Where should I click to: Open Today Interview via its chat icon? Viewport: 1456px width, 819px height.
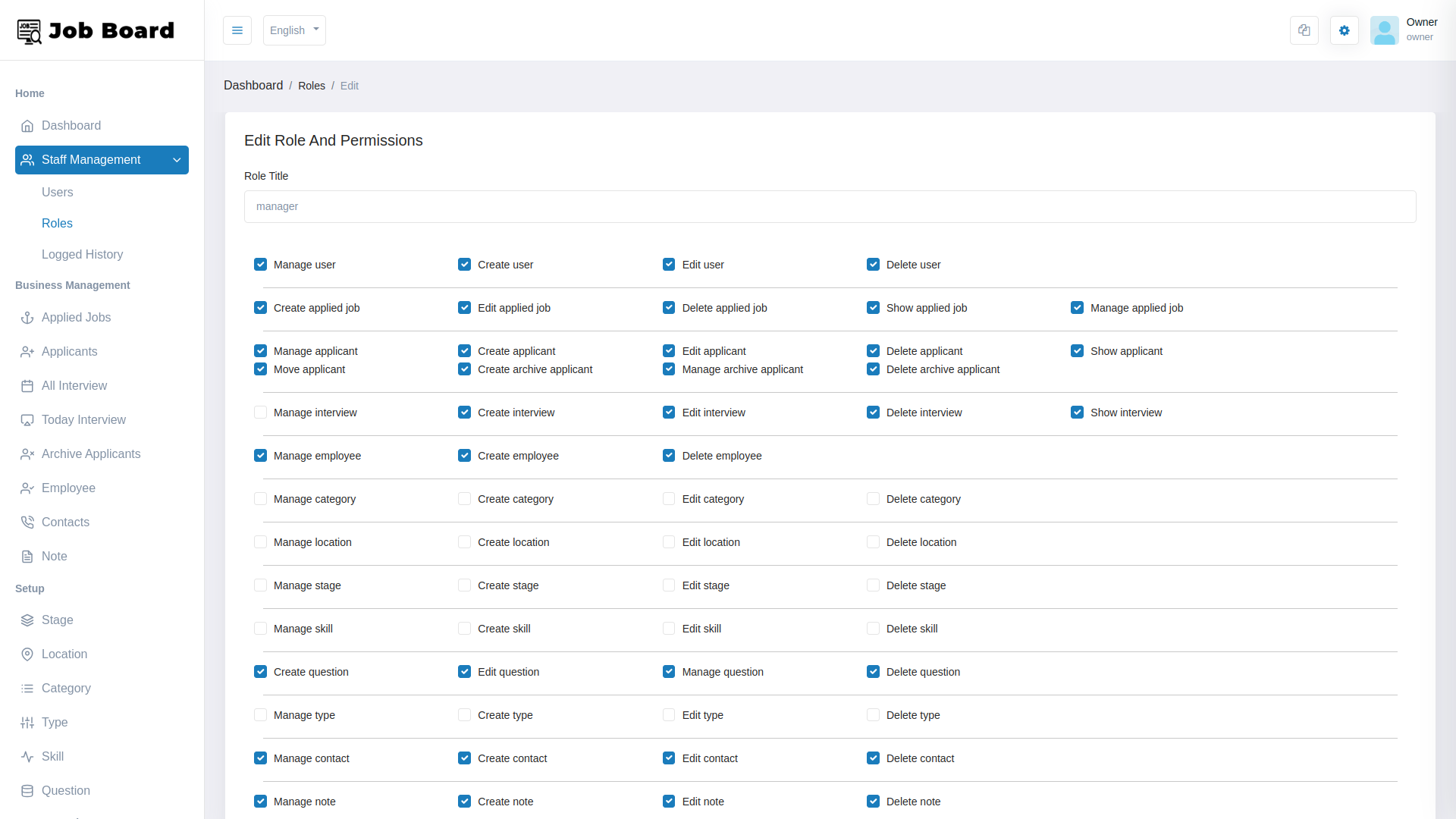coord(27,419)
